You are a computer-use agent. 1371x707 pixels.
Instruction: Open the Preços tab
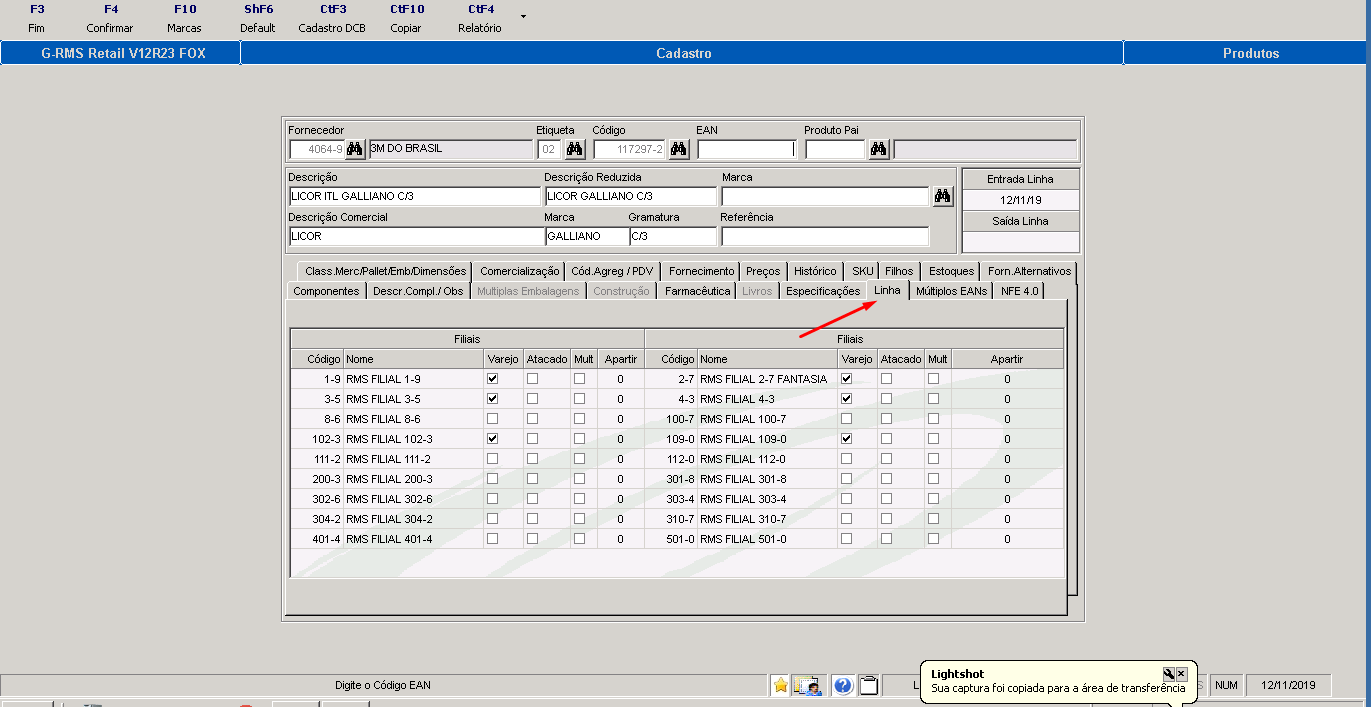click(x=763, y=271)
